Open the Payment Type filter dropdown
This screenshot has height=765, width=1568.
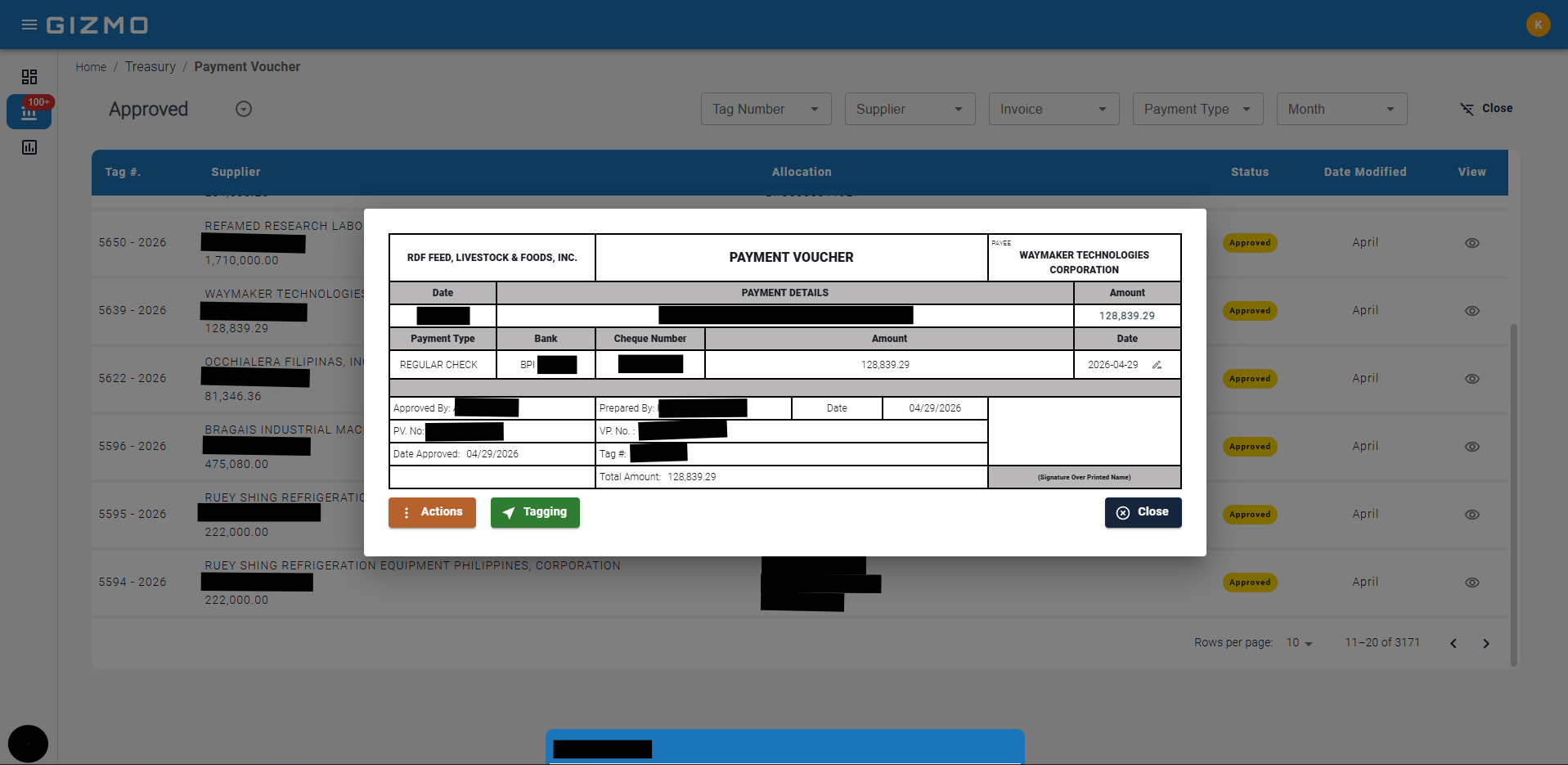point(1197,109)
